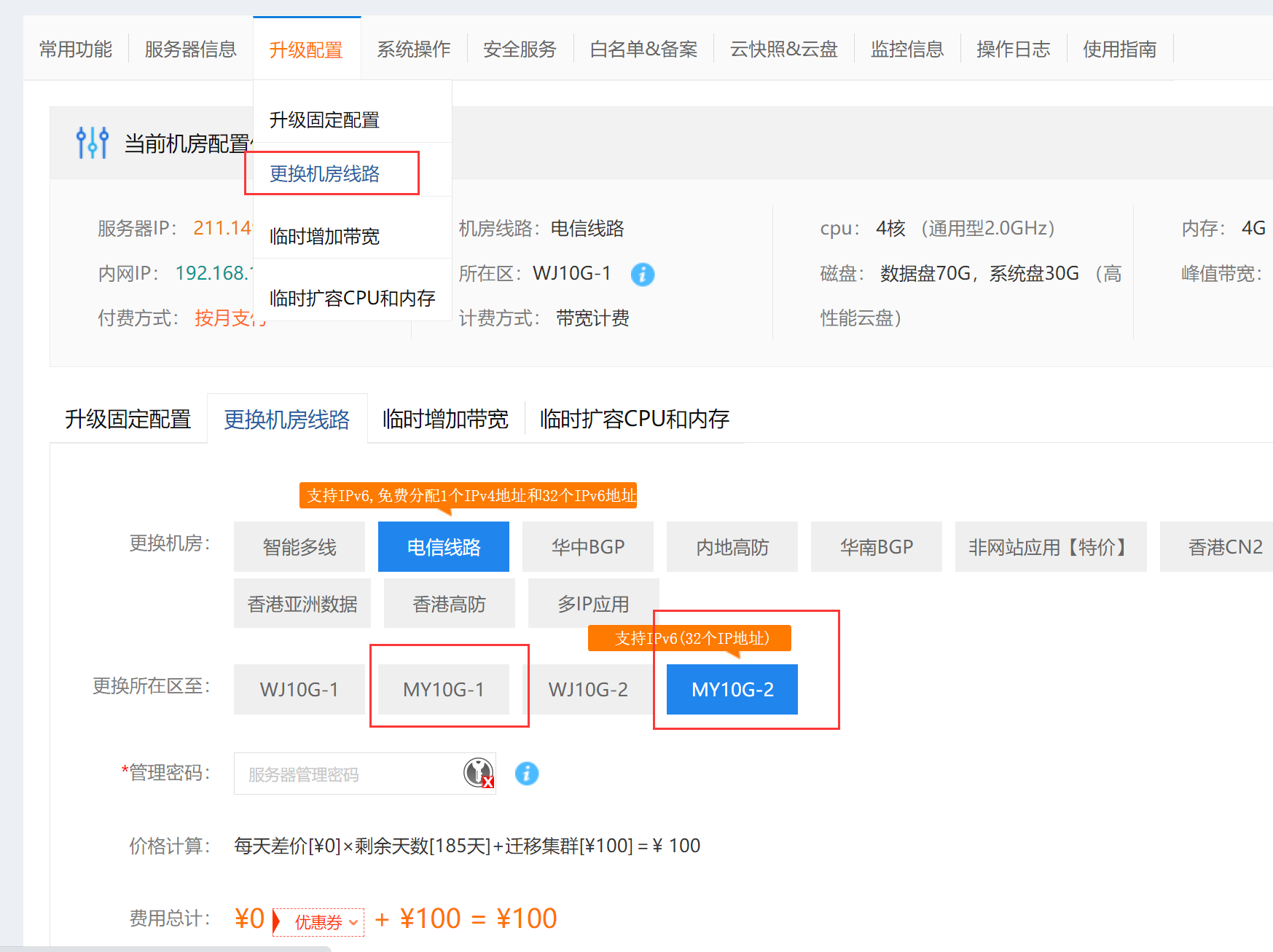
Task: Select the 智能多线 data center option
Action: 299,547
